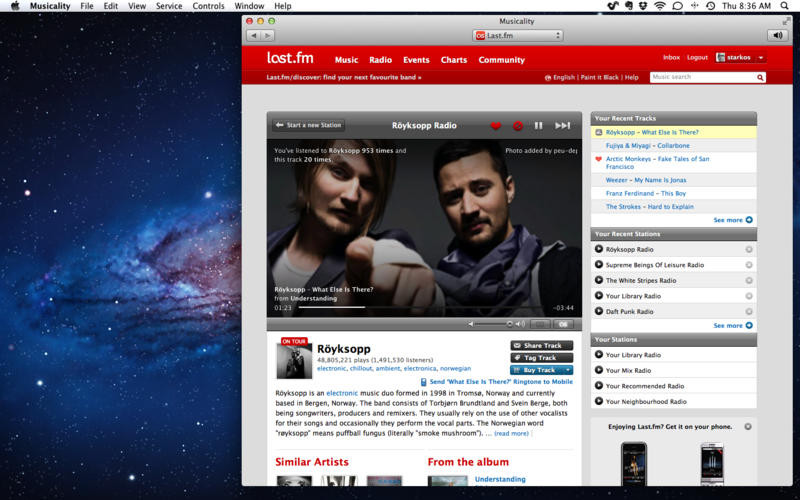Toggle fullscreen with the window corner arrows
This screenshot has width=800, height=500.
point(786,21)
